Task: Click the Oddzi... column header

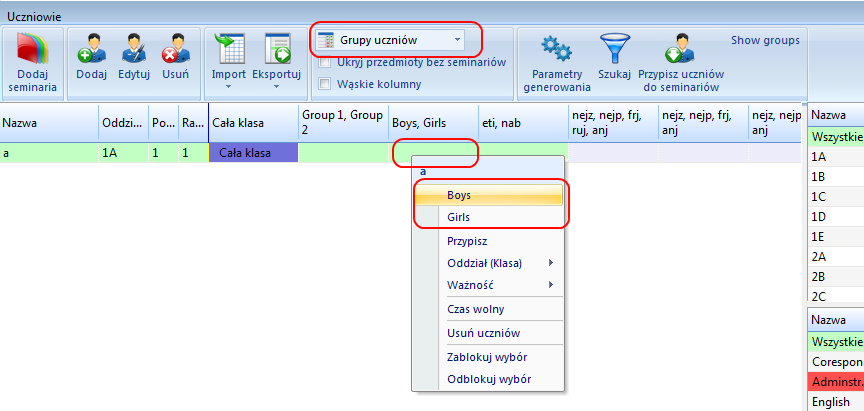Action: point(123,123)
